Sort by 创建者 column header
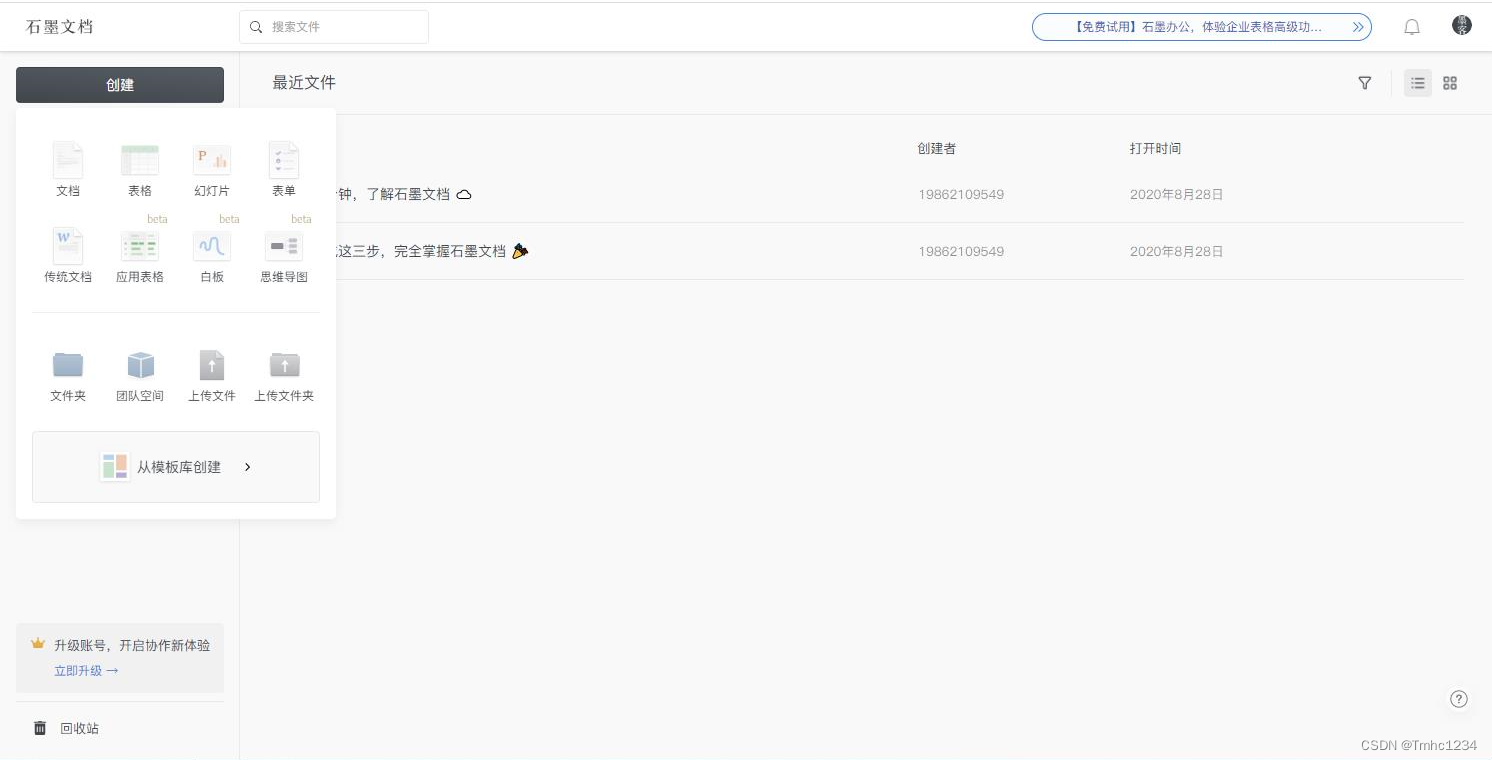The height and width of the screenshot is (760, 1492). click(x=937, y=148)
